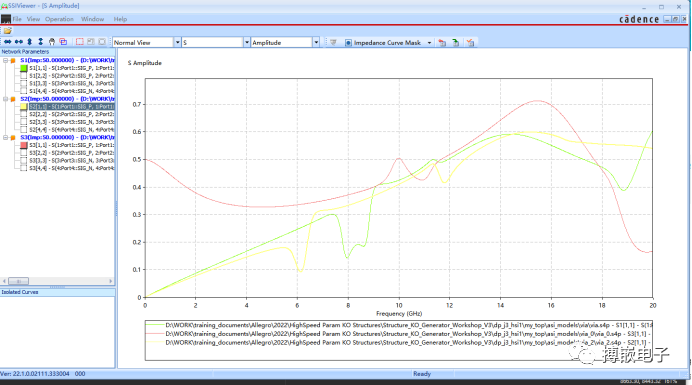Click the open file folder icon
The height and width of the screenshot is (385, 692).
(x=8, y=31)
